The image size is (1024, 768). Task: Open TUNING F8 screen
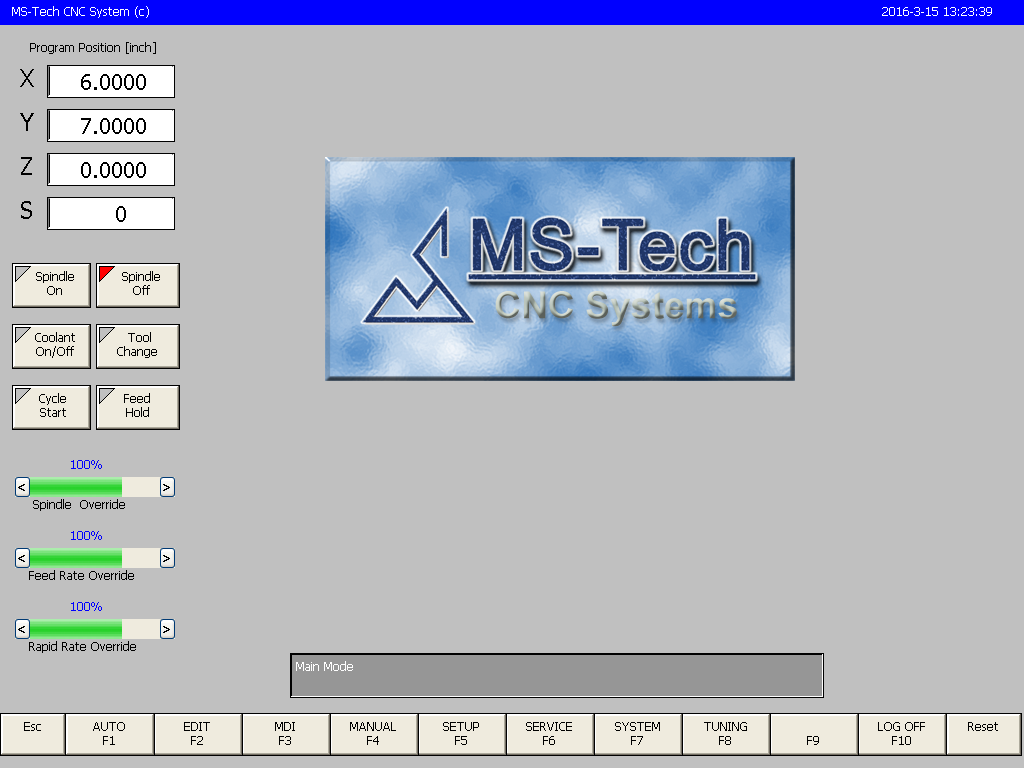pos(726,733)
